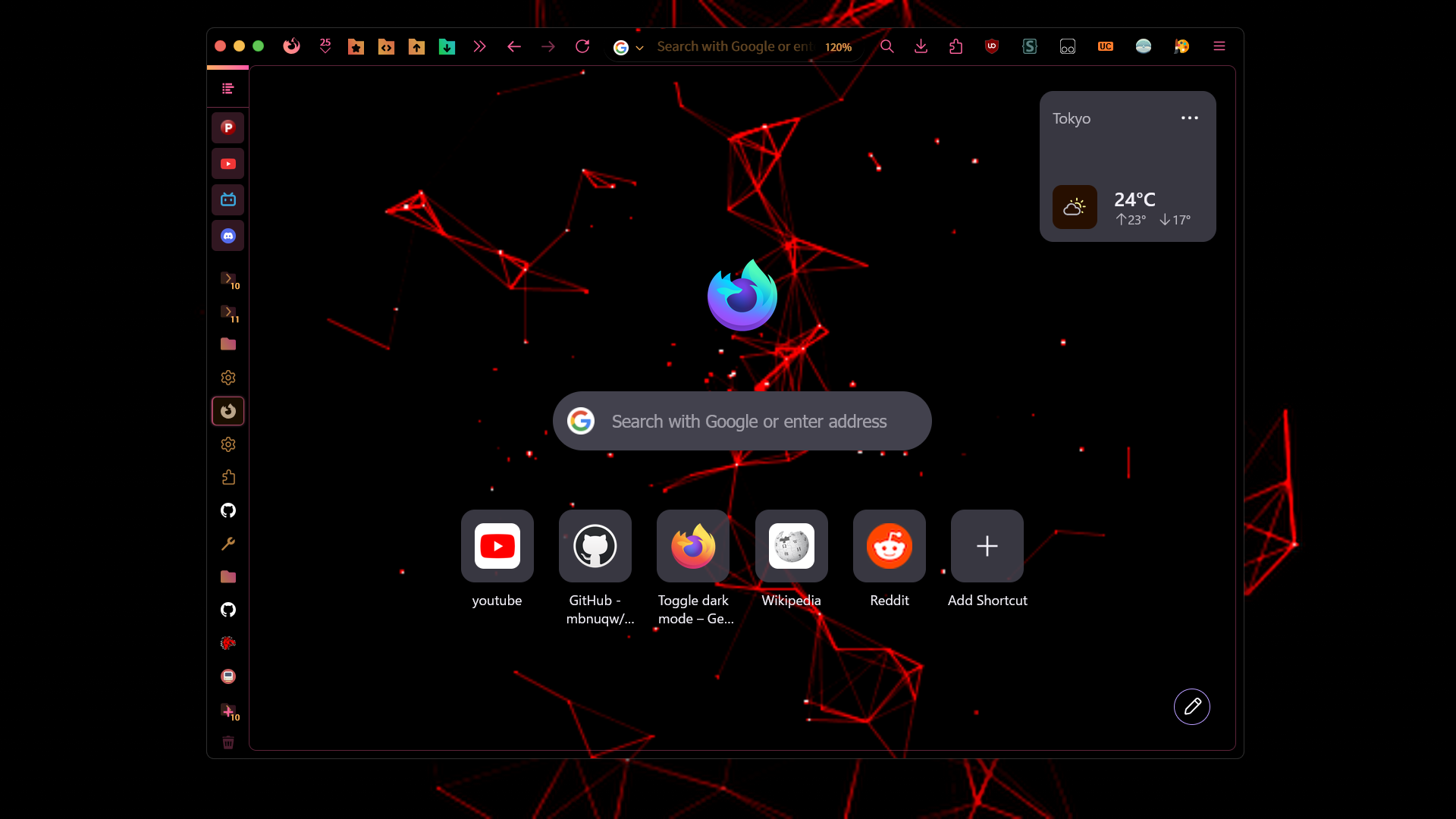Select the retro computer icon tab
Viewport: 1456px width, 819px height.
click(228, 676)
